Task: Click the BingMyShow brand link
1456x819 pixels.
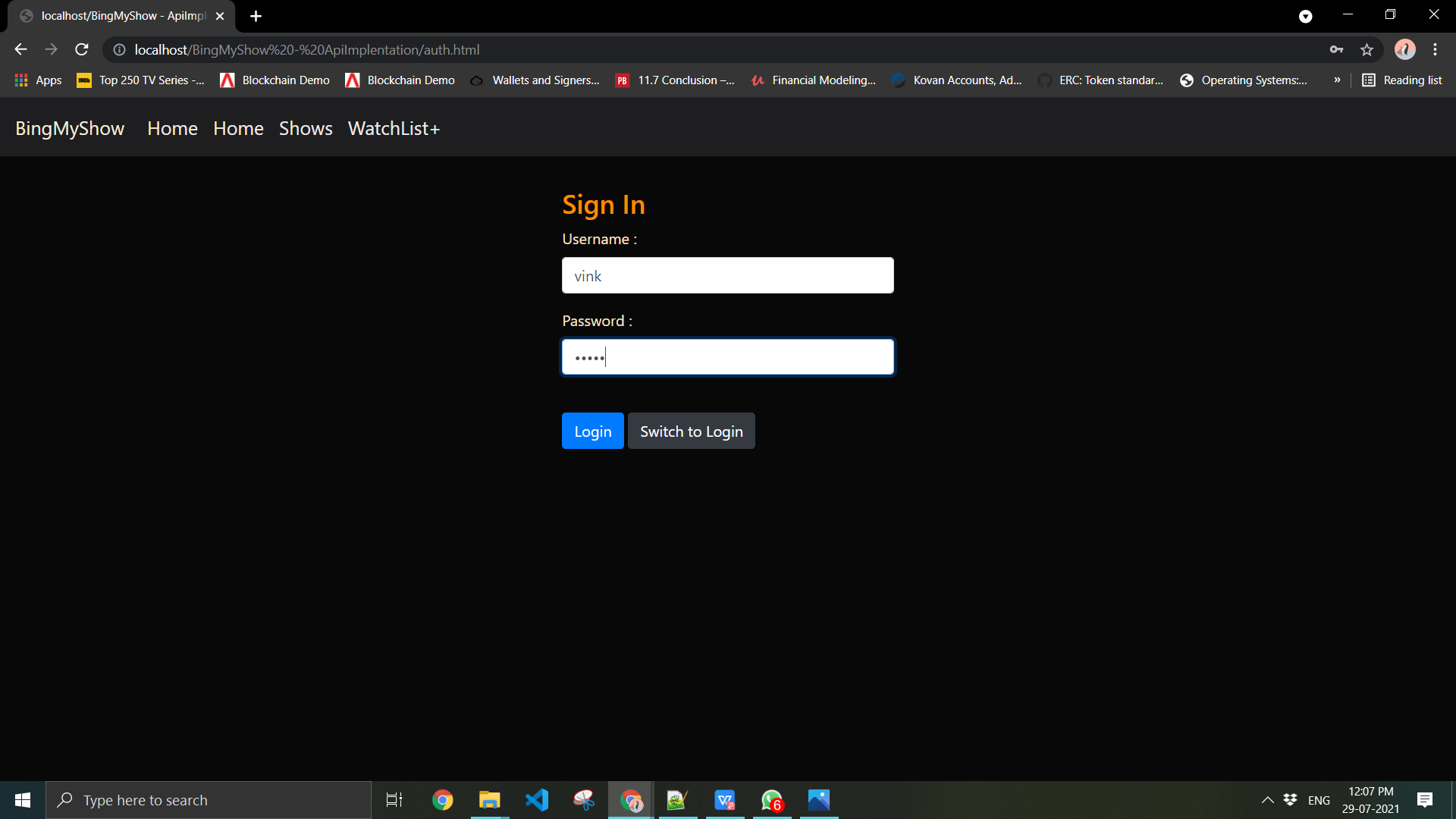Action: coord(70,129)
